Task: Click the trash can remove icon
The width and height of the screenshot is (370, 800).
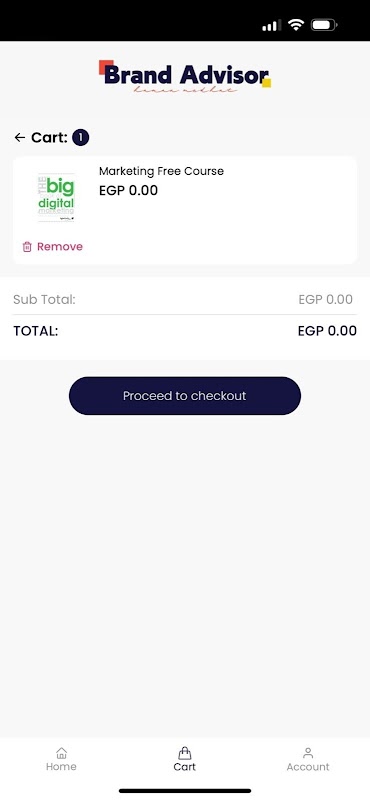Action: point(27,247)
